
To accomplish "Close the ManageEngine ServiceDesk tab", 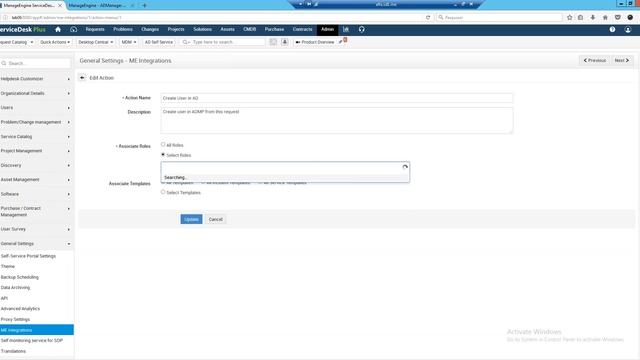I will coord(60,5).
